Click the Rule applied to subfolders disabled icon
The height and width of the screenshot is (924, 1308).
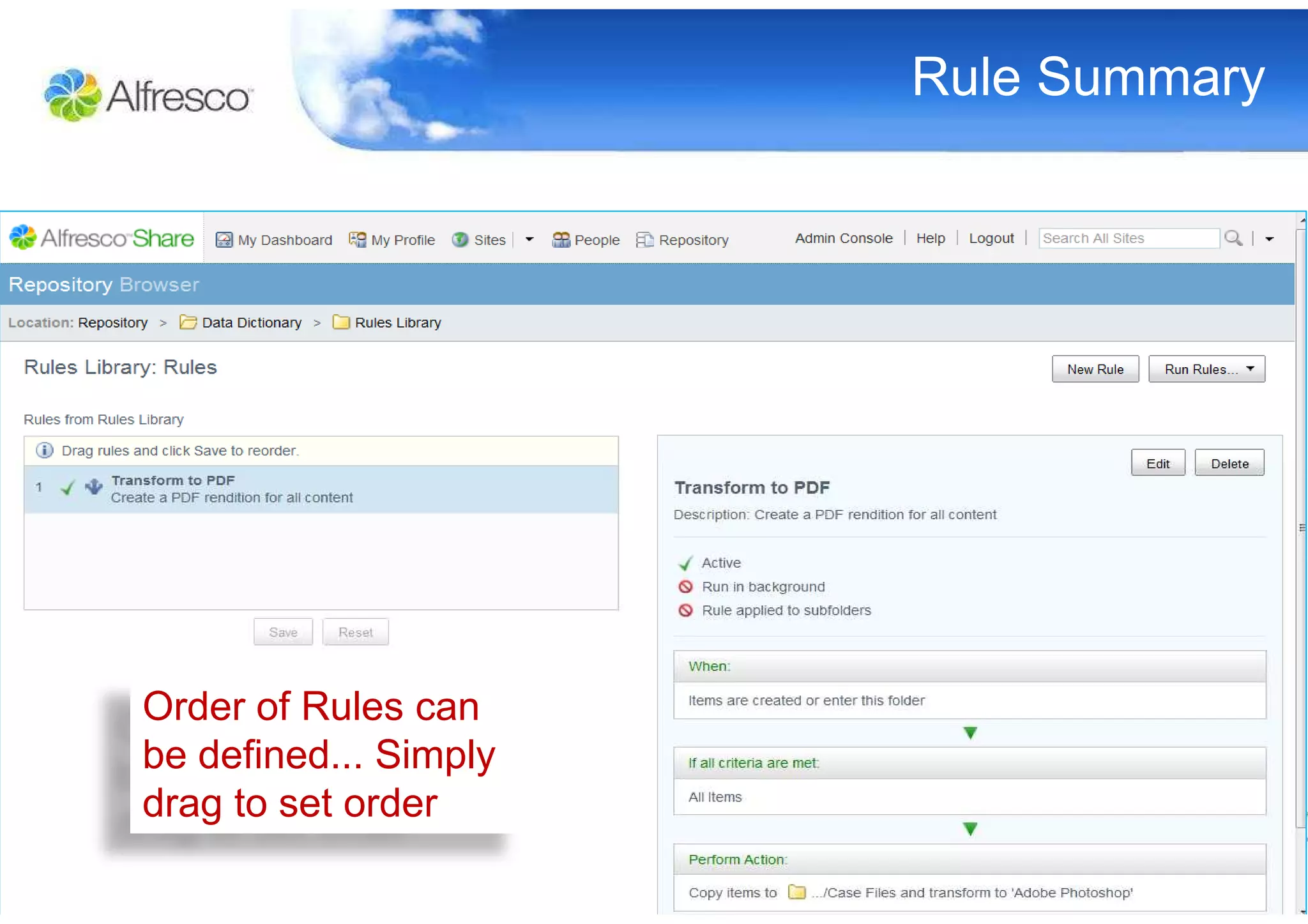coord(685,610)
